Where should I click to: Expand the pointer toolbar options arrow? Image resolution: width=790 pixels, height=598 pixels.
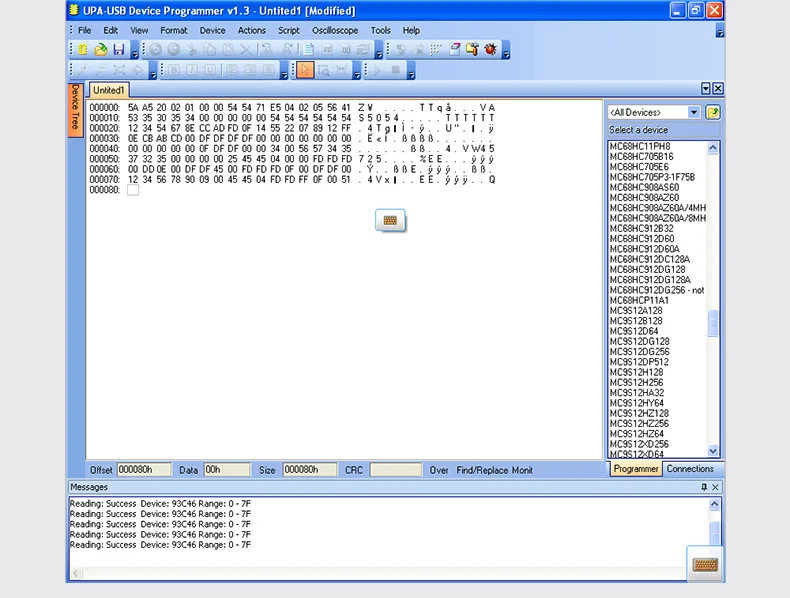pos(357,72)
